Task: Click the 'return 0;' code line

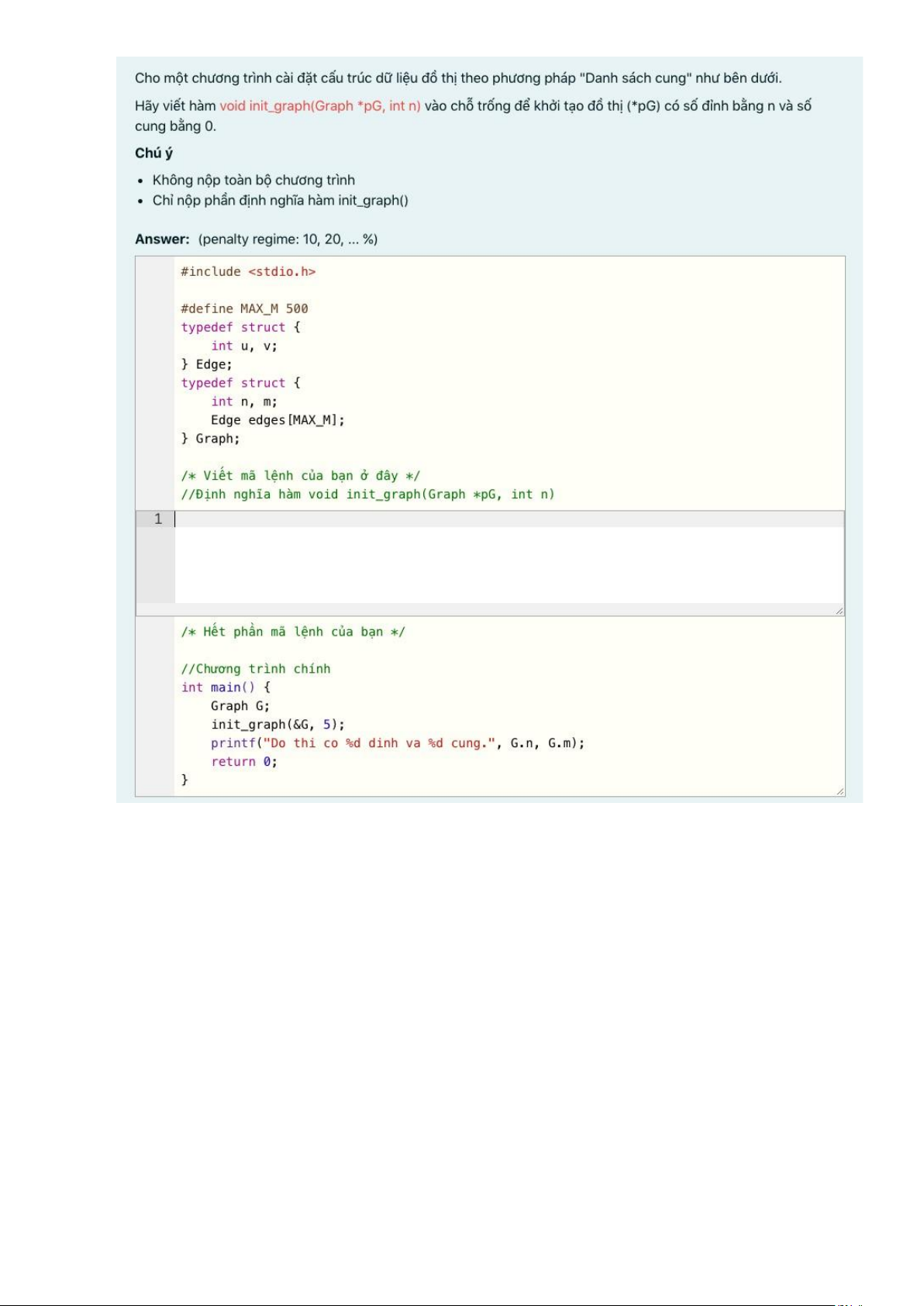Action: coord(244,762)
